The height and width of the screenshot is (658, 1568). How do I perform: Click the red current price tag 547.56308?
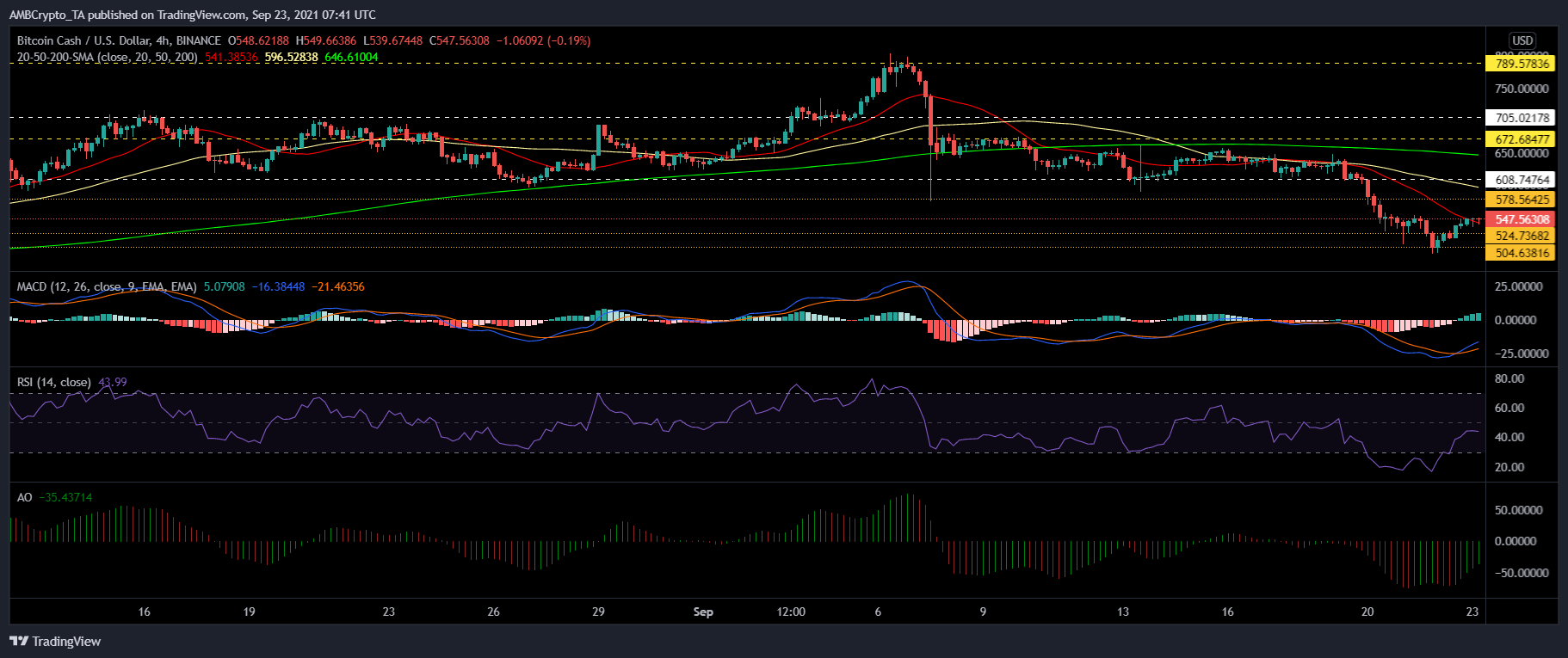tap(1521, 219)
